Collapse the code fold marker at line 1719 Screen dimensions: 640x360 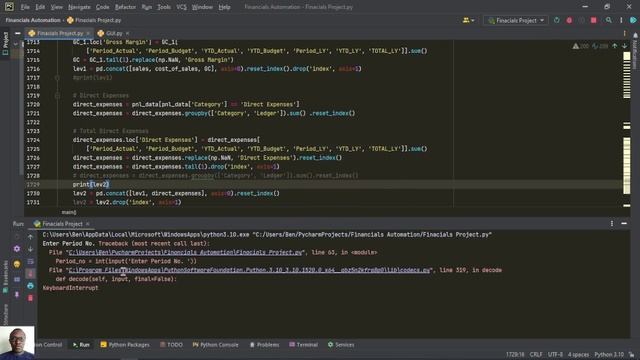57,96
